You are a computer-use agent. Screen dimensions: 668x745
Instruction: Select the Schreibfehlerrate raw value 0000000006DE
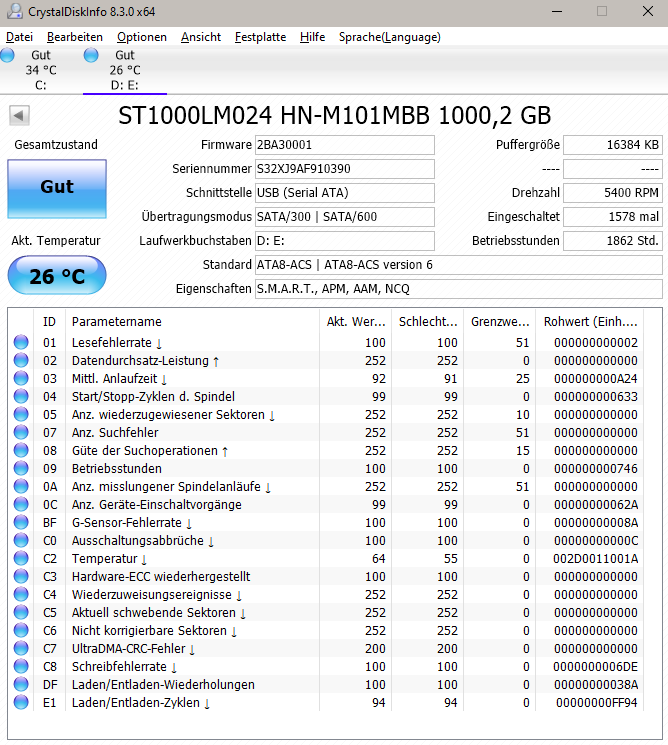coord(595,667)
